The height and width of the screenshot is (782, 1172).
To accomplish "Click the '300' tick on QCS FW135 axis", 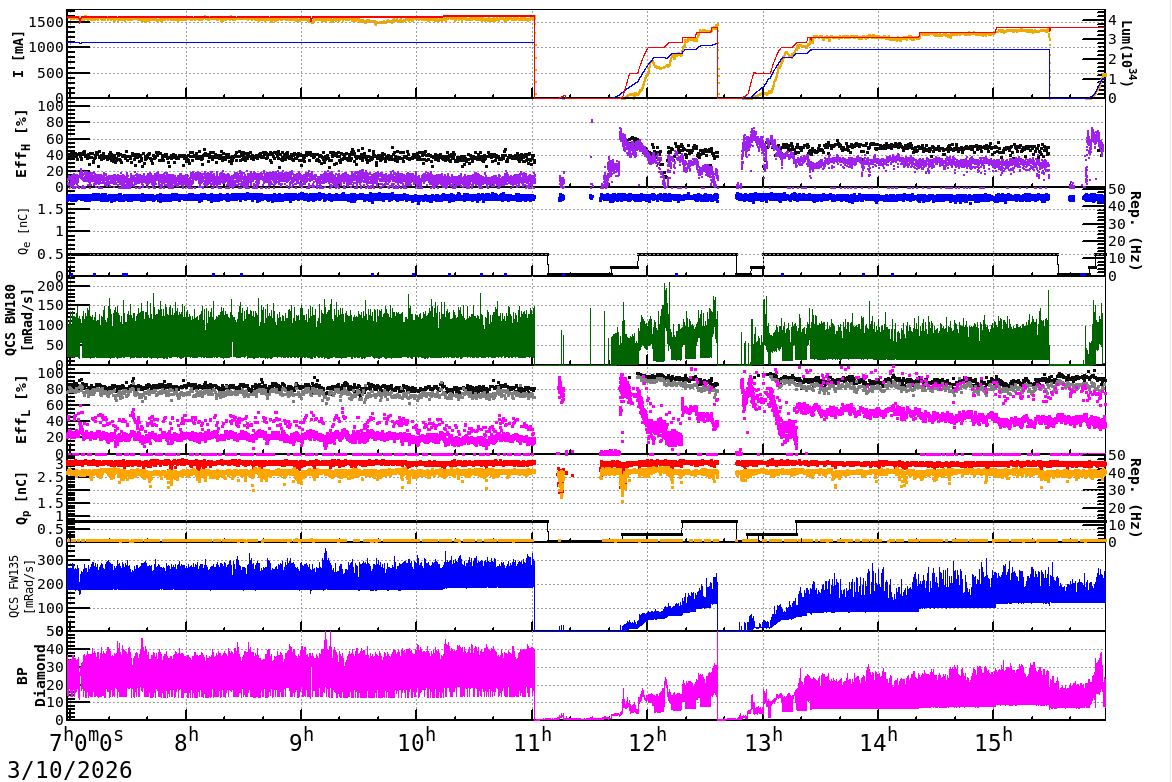I will [x=51, y=560].
